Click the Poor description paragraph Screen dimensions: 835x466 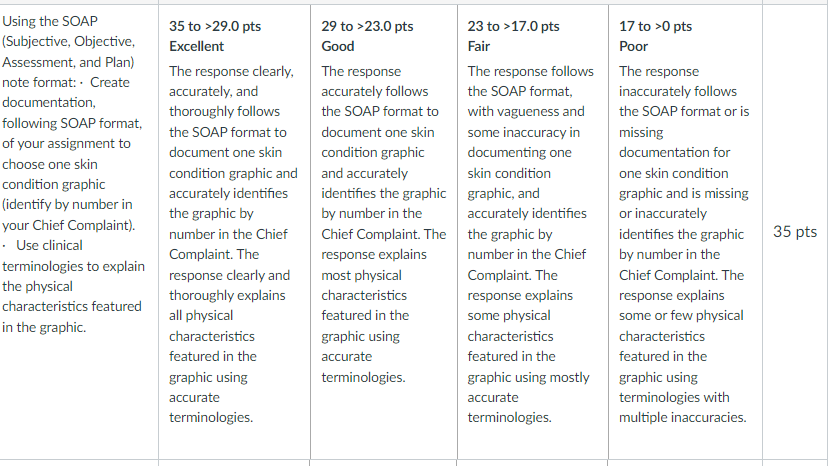tap(684, 244)
